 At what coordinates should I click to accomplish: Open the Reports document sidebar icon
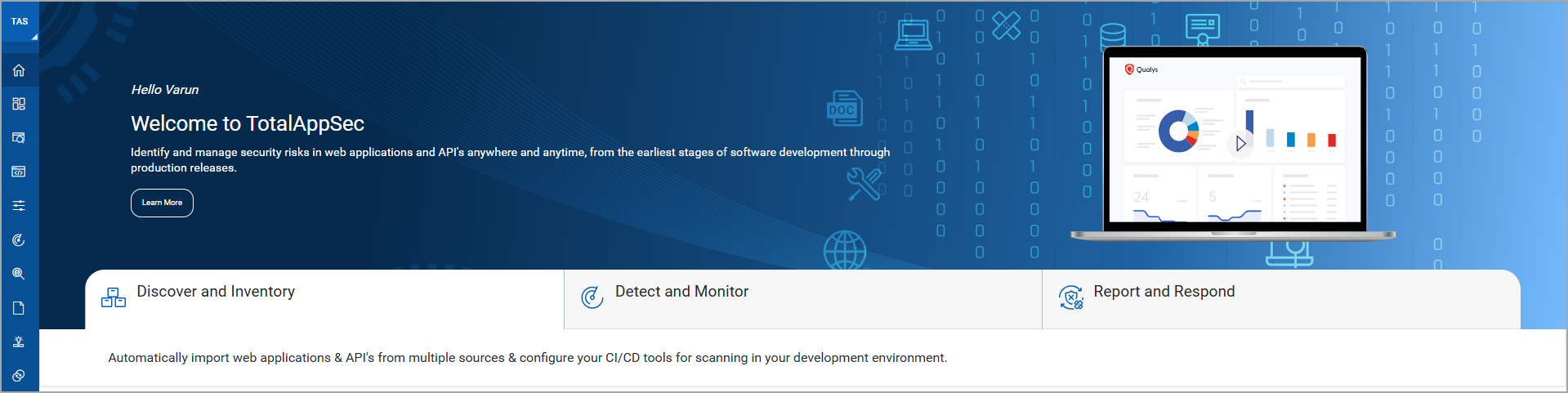tap(19, 308)
